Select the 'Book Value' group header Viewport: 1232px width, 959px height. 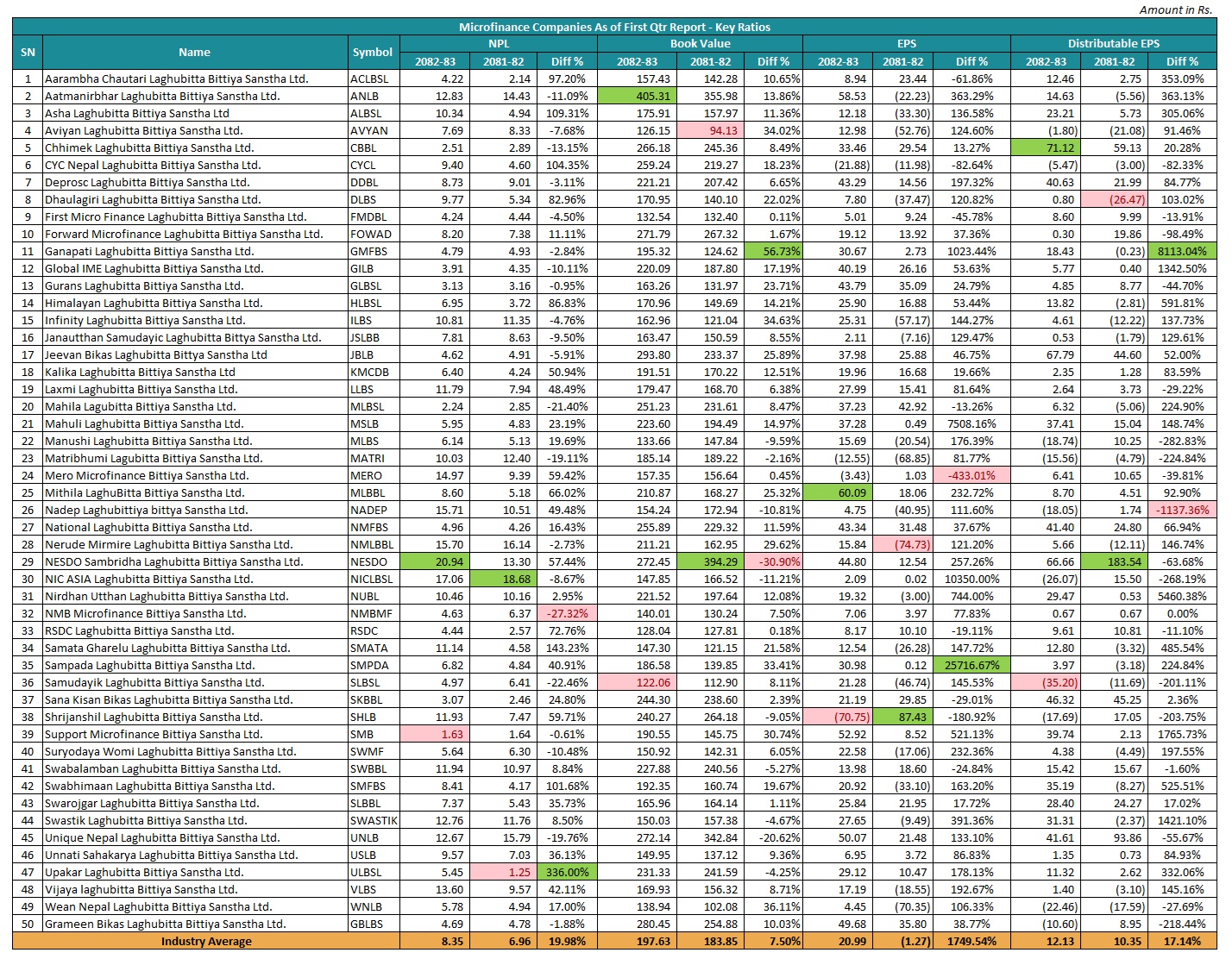[700, 43]
